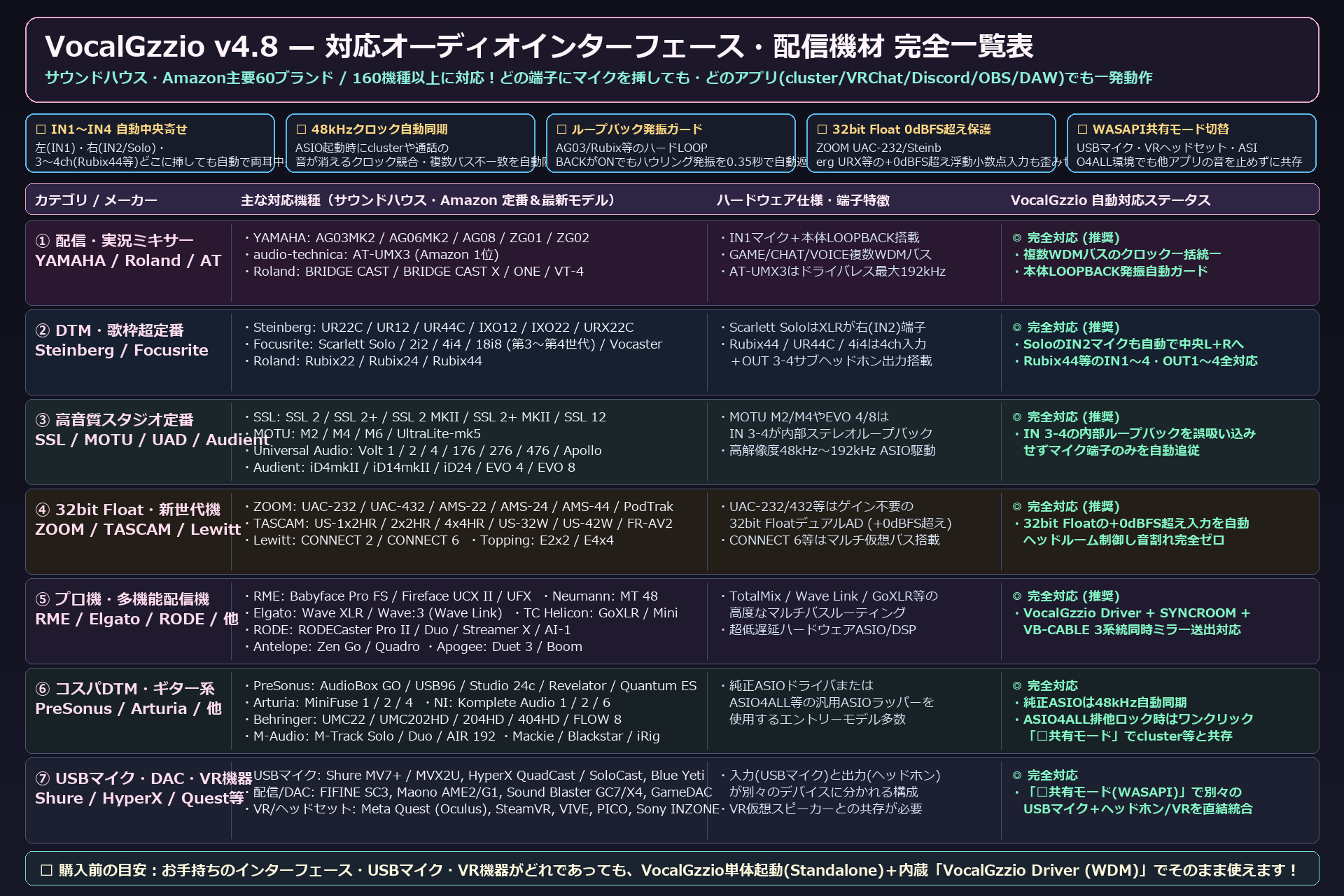The image size is (1344, 896).
Task: Select category '① 配信・実況ミキサー'
Action: coord(114,241)
